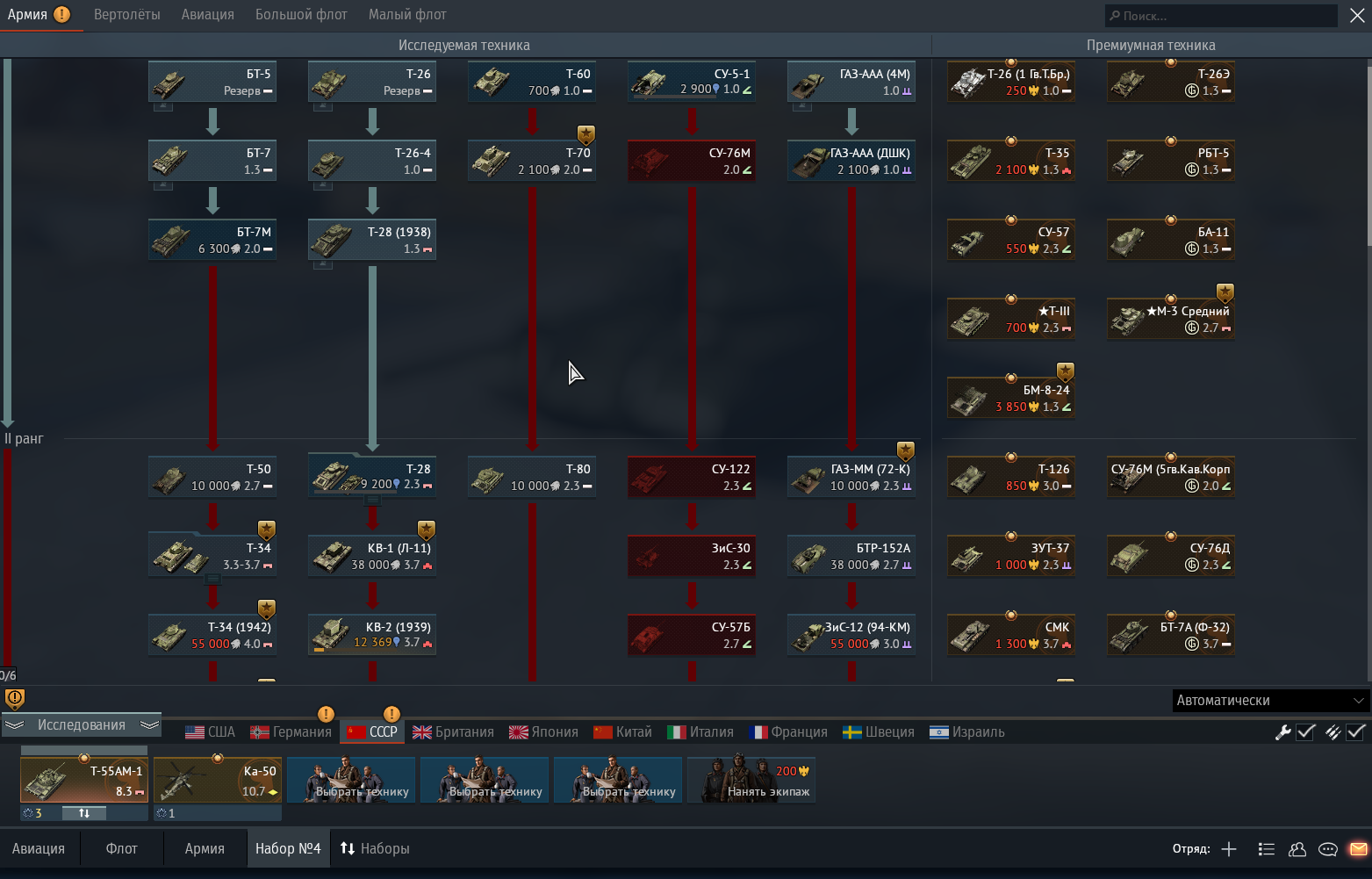Viewport: 1372px width, 879px height.
Task: Switch to the Большой флот tab
Action: (x=301, y=15)
